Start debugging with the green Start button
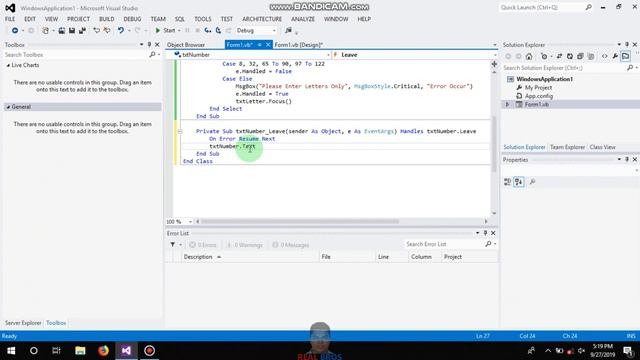 pyautogui.click(x=165, y=31)
